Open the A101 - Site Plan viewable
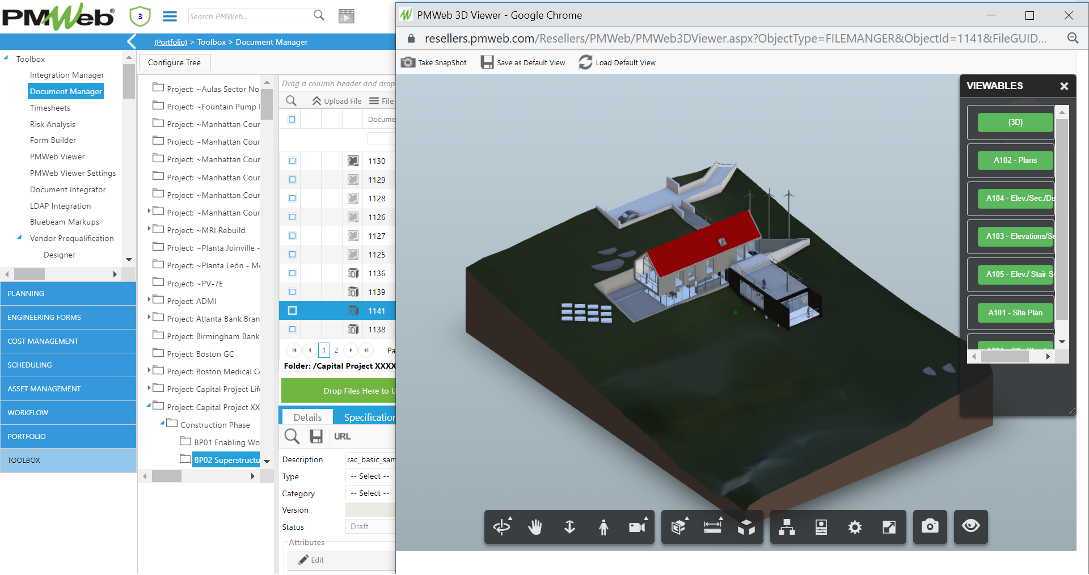Viewport: 1089px width, 575px height. click(1015, 312)
